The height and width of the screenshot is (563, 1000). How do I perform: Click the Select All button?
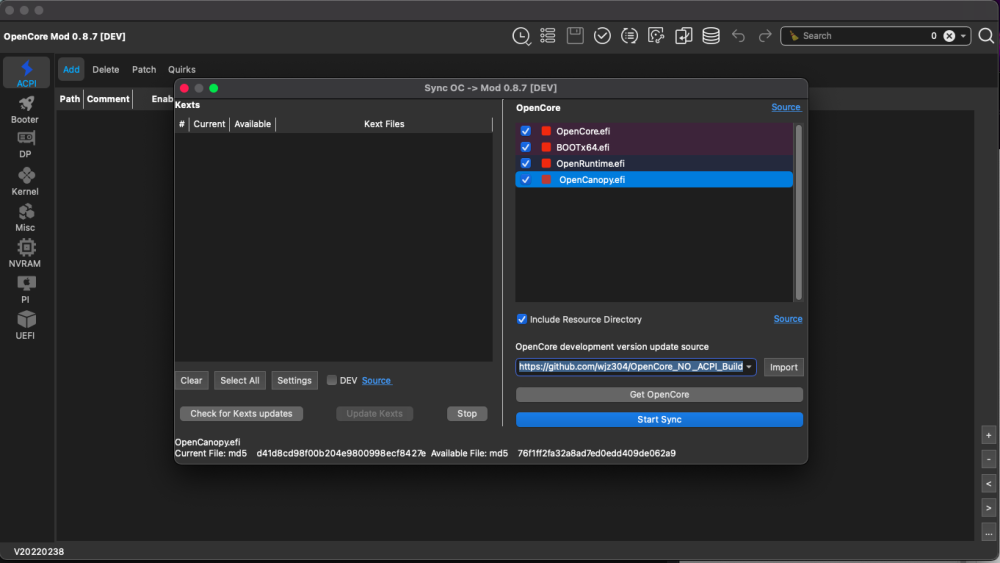tap(240, 380)
